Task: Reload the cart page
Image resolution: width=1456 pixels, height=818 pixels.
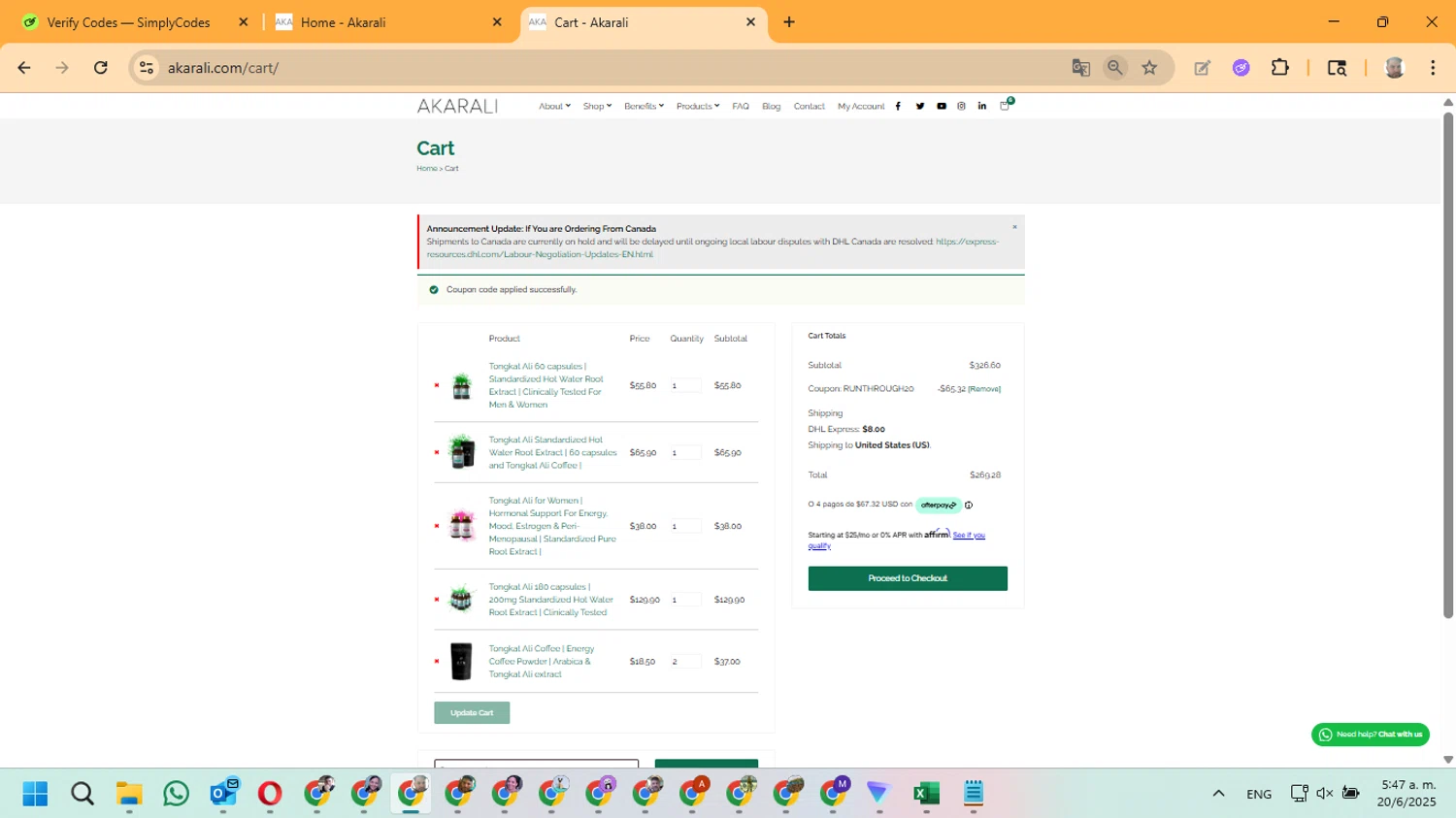Action: click(x=101, y=68)
